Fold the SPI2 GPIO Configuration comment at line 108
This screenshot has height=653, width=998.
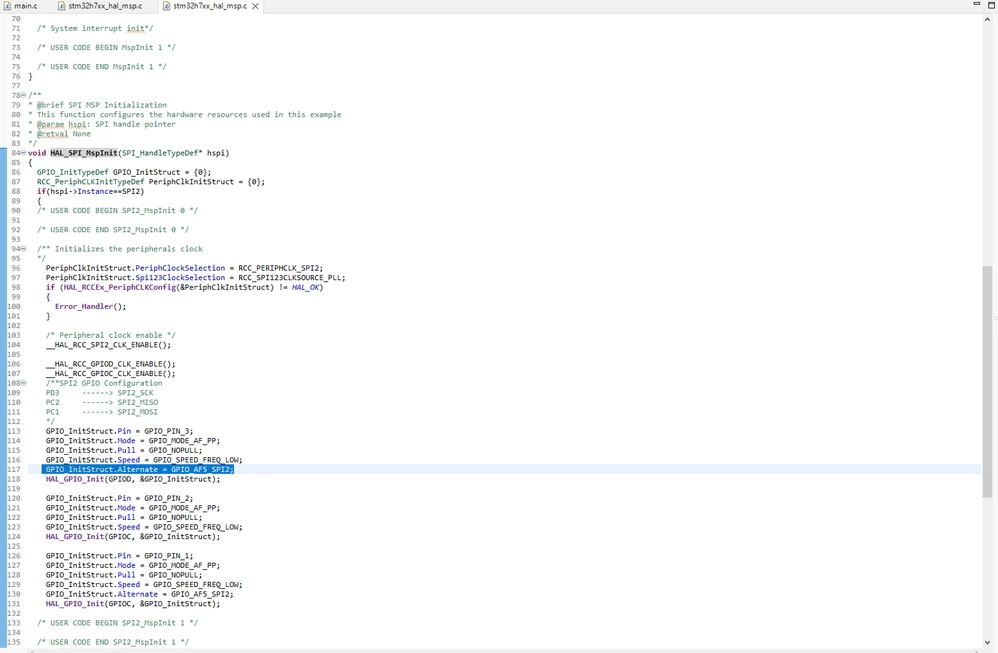(x=24, y=383)
